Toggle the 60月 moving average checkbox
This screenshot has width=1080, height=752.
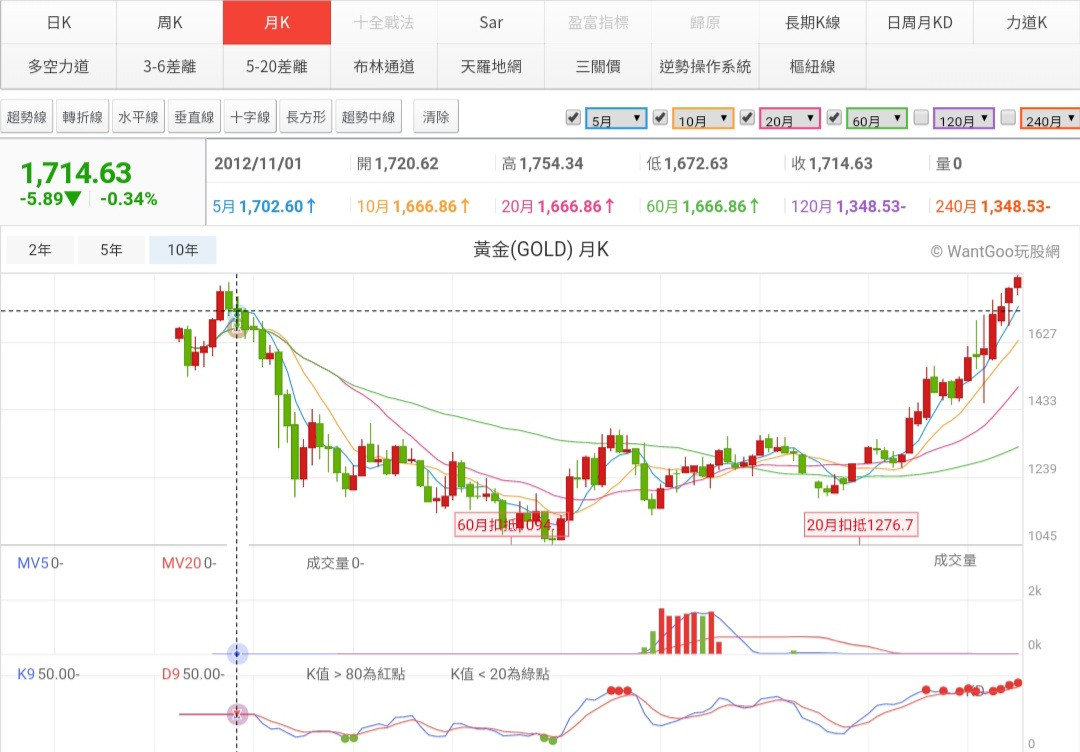(x=834, y=118)
